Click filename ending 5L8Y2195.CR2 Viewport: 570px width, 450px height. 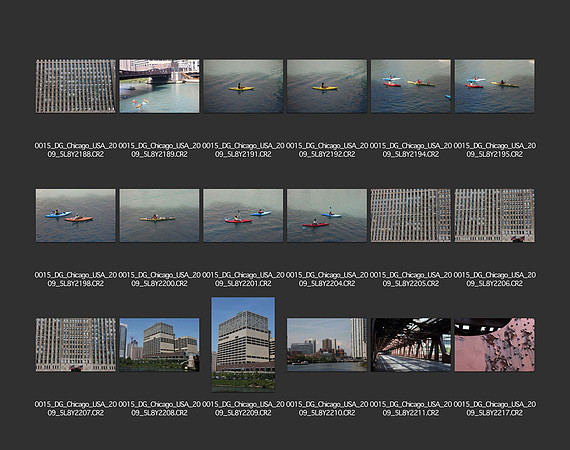click(494, 150)
